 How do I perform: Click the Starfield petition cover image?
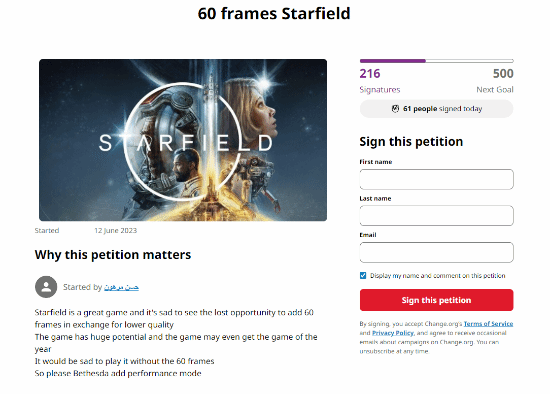183,140
